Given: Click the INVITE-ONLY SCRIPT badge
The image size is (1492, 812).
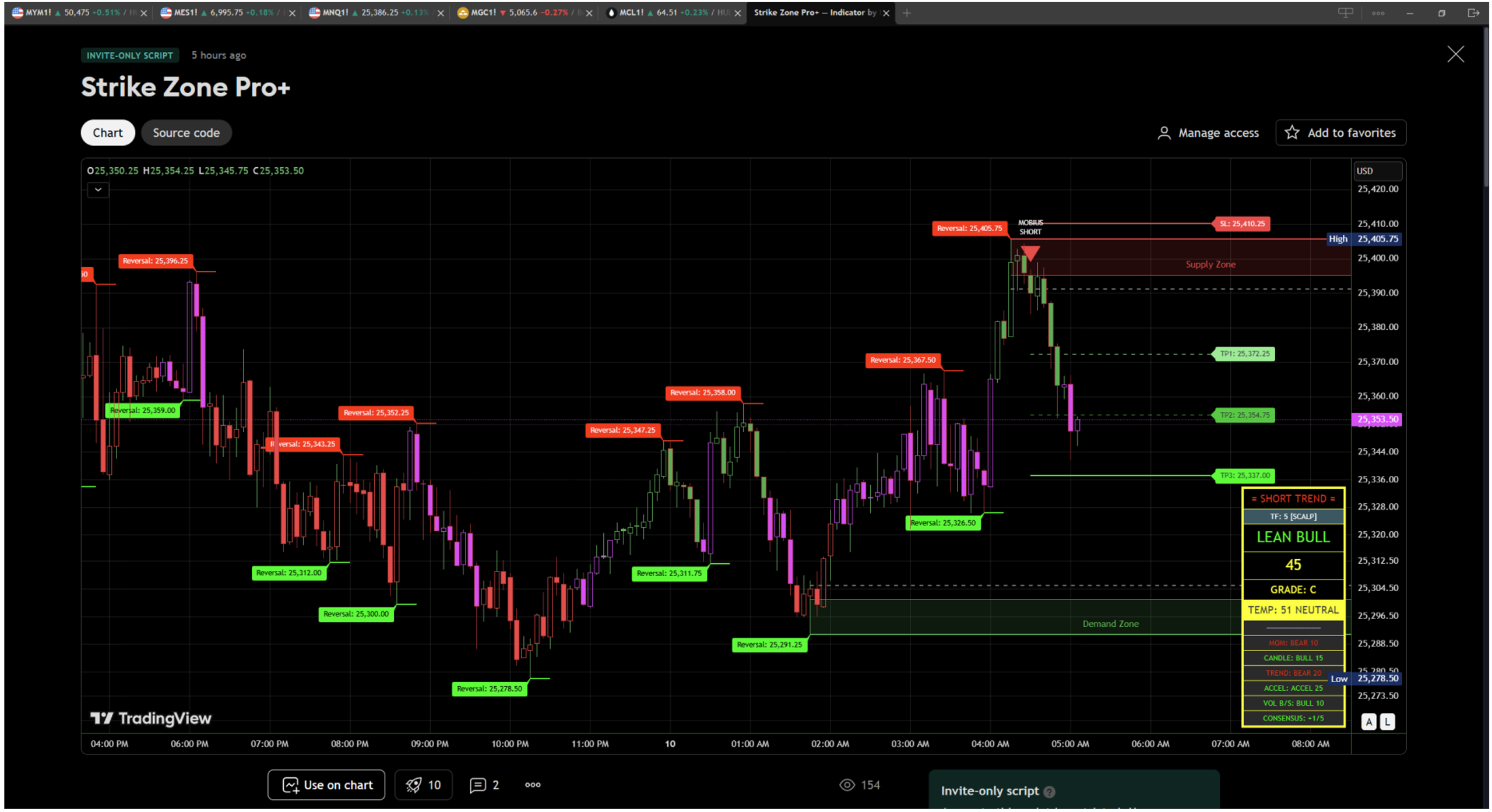Looking at the screenshot, I should point(129,55).
